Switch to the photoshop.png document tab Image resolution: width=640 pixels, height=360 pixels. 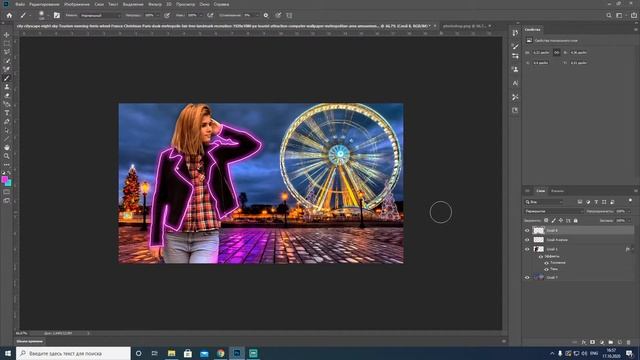(464, 26)
